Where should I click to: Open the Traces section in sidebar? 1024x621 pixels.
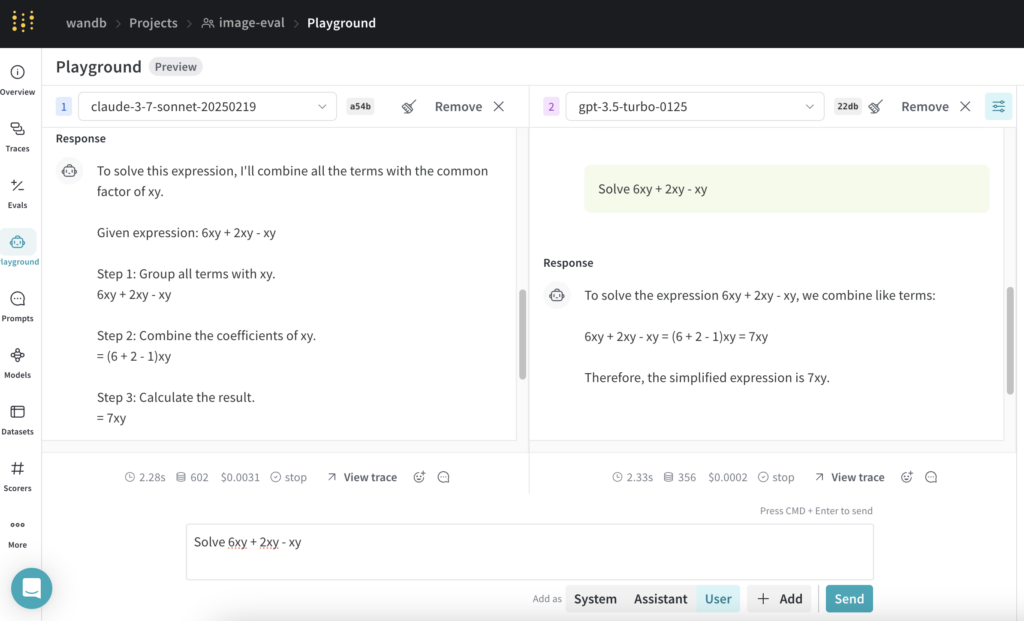pos(18,135)
